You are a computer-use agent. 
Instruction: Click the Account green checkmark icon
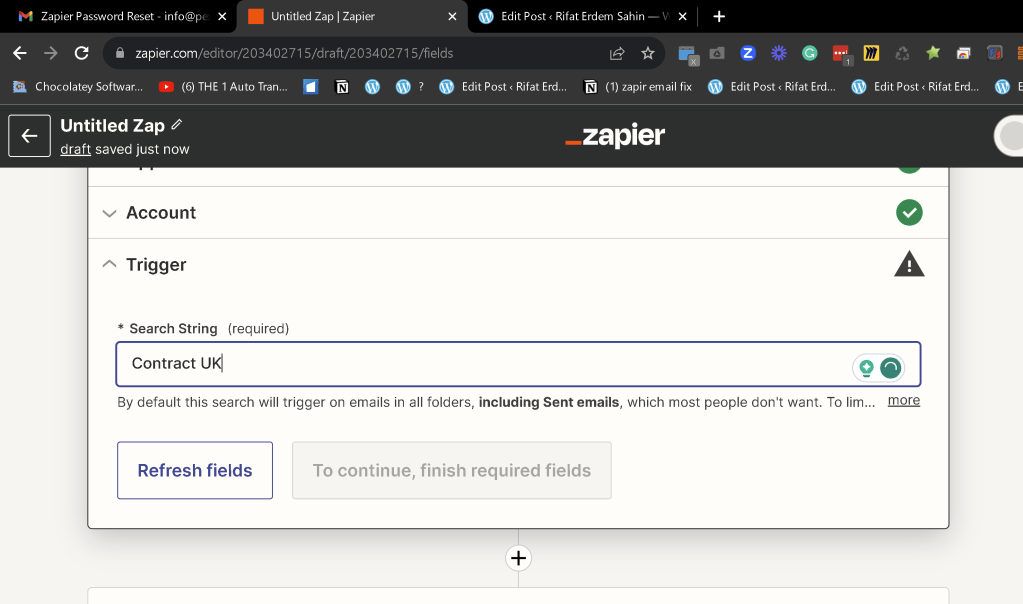point(909,213)
